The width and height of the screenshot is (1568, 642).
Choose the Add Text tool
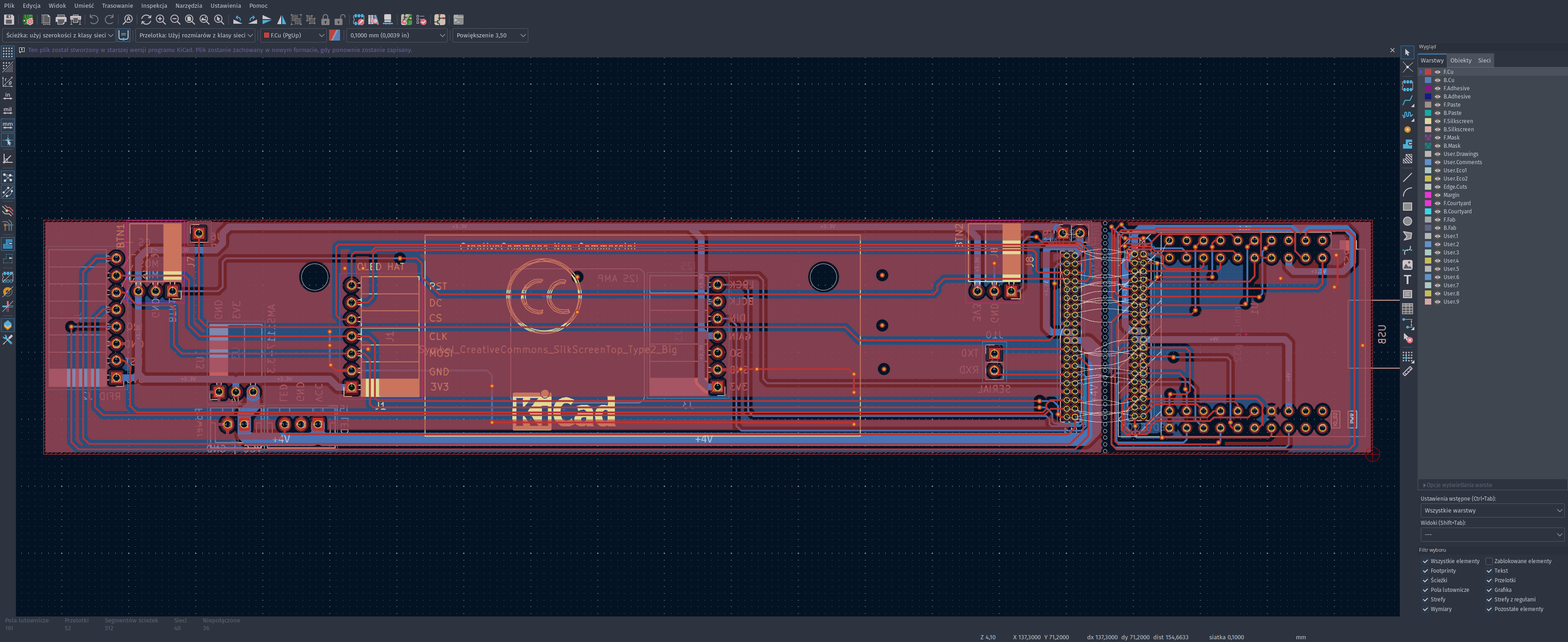click(1407, 280)
